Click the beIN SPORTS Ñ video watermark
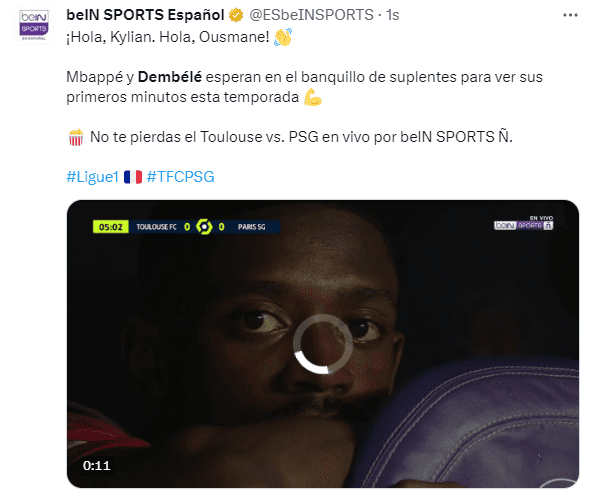Viewport: 595px width, 496px height. 524,223
